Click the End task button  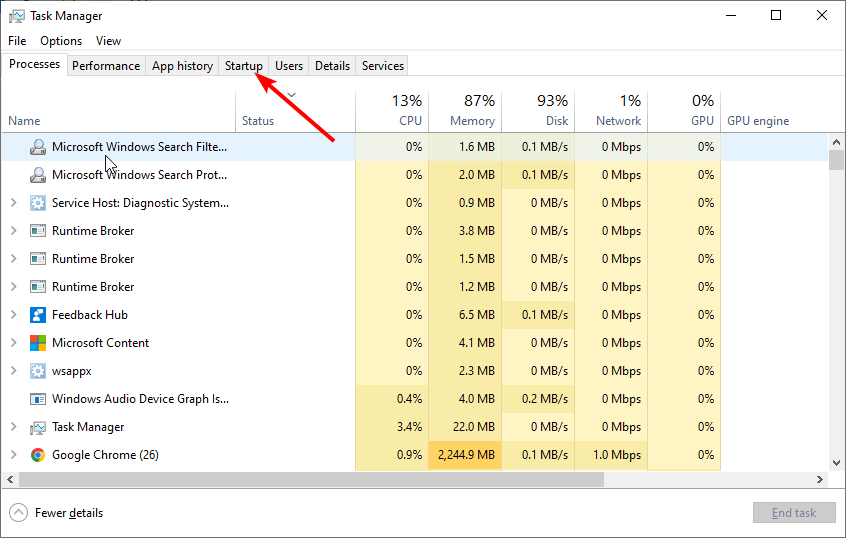(x=794, y=513)
